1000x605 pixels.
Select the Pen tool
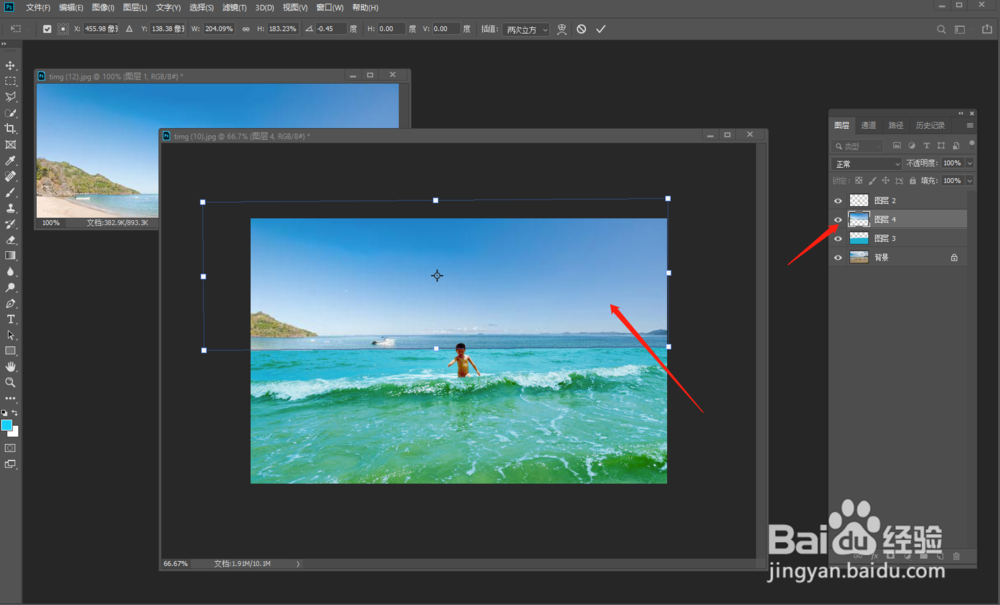point(10,303)
